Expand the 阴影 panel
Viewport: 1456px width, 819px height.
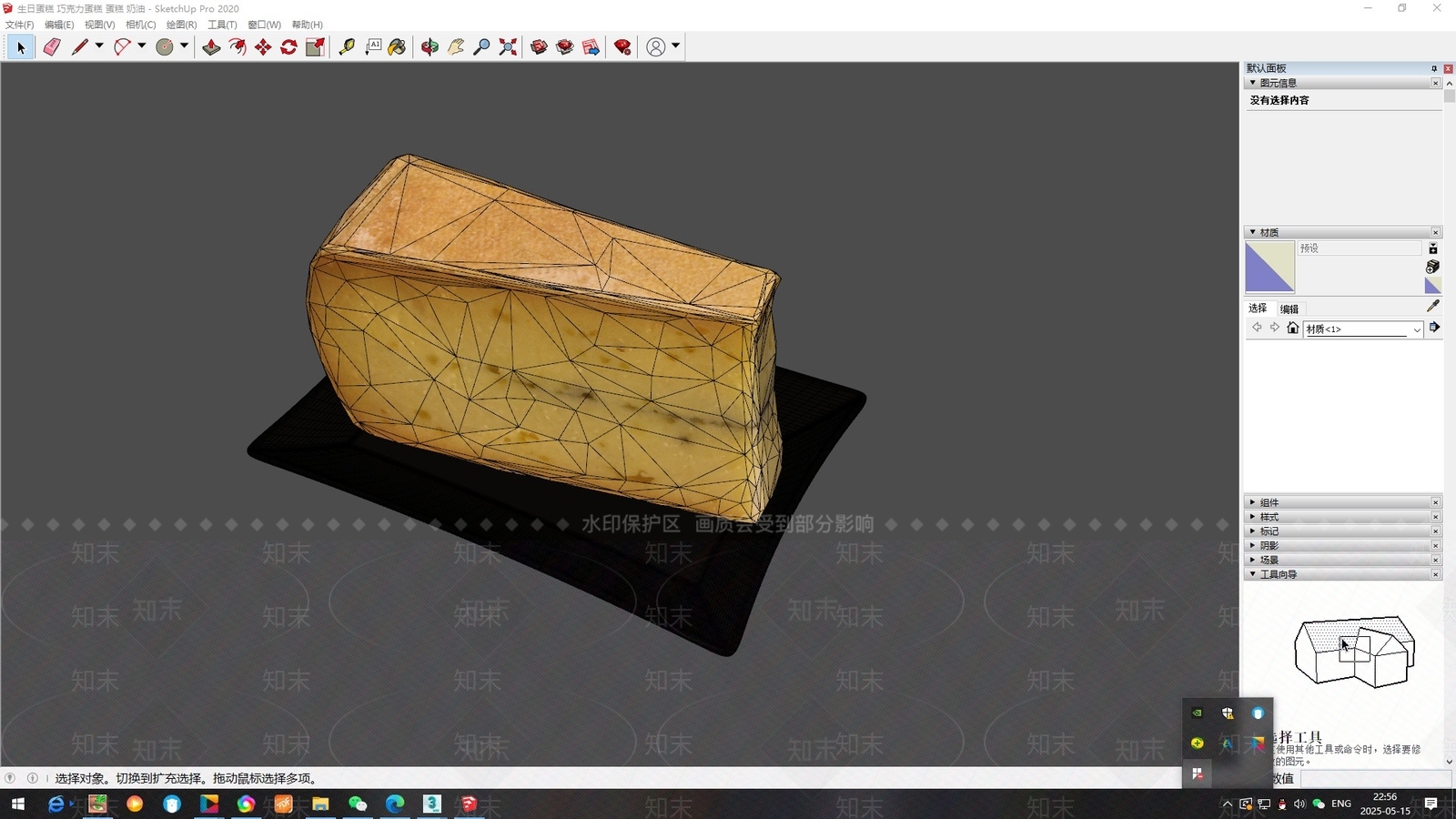tap(1253, 546)
